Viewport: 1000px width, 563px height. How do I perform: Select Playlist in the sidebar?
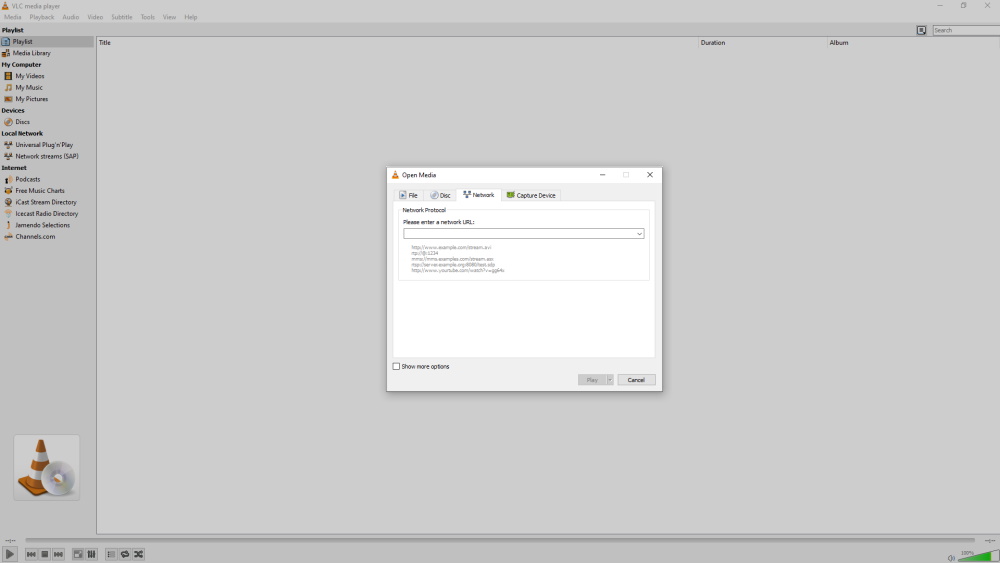[x=47, y=41]
